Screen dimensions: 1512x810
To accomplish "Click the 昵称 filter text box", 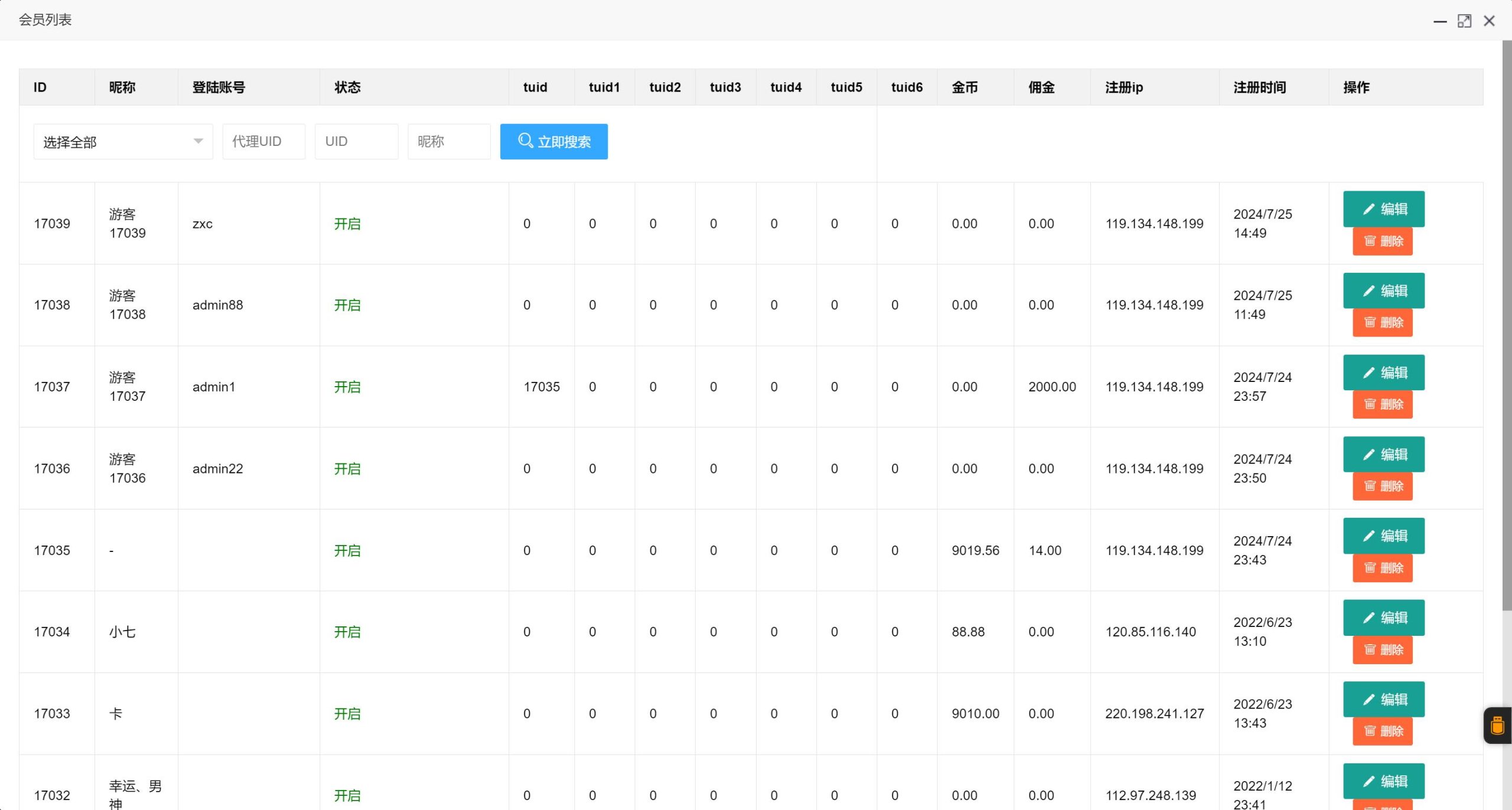I will point(448,142).
